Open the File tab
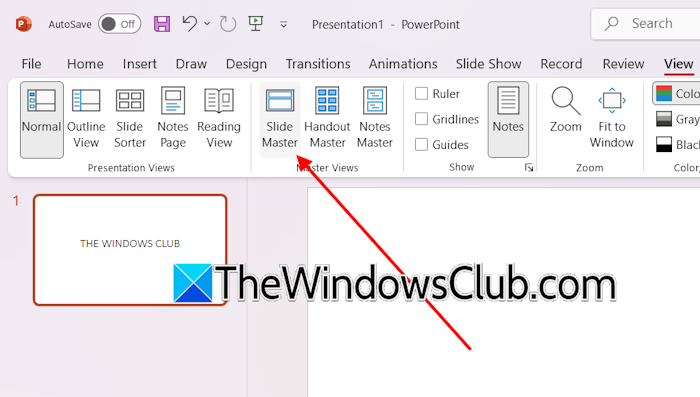The width and height of the screenshot is (700, 397). (31, 64)
